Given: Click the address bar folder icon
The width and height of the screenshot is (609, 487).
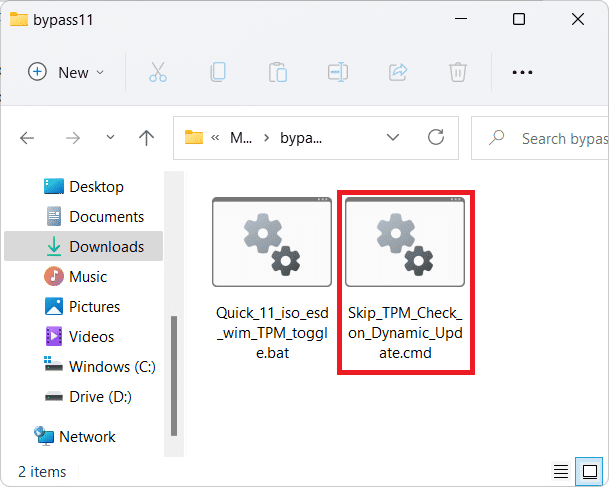Looking at the screenshot, I should click(194, 137).
